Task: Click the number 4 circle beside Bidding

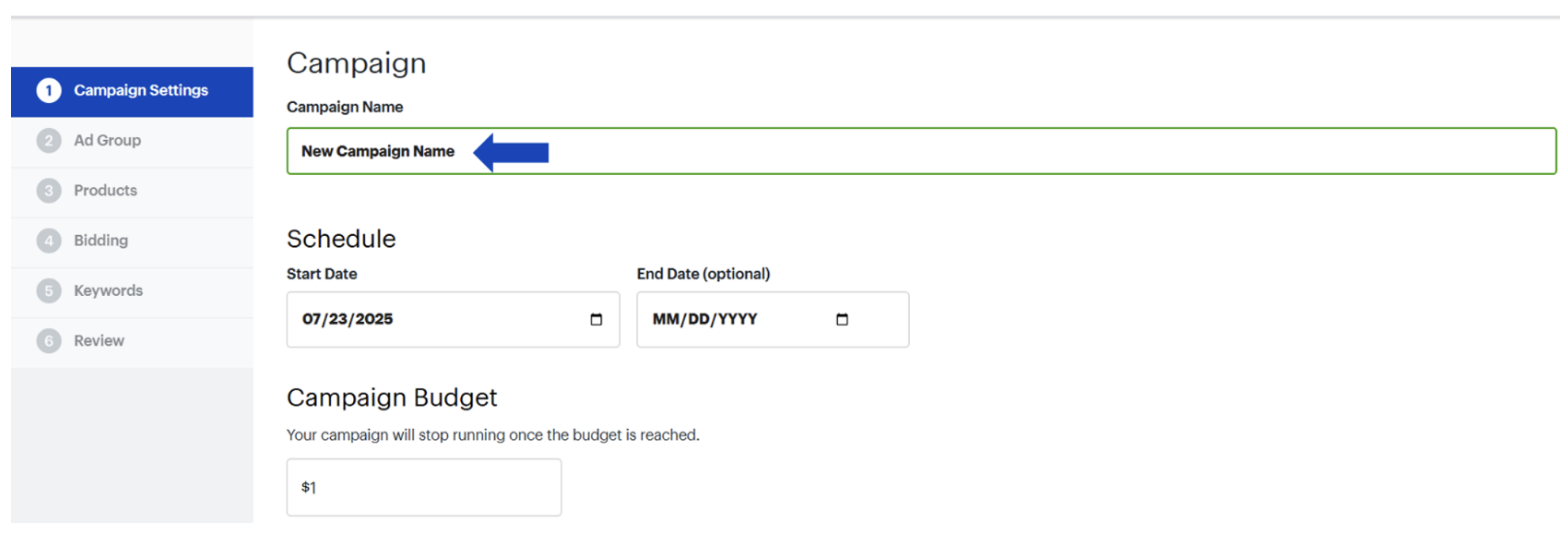Action: [49, 241]
